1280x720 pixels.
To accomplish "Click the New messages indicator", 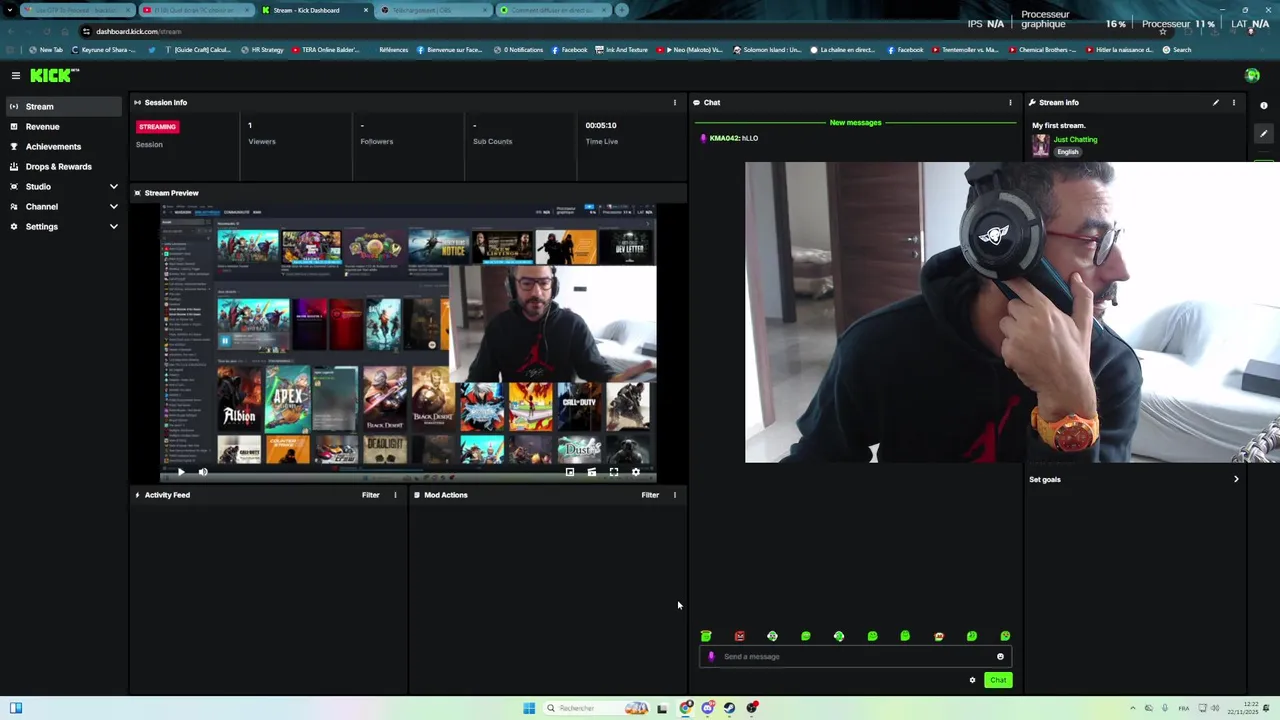I will (x=855, y=123).
